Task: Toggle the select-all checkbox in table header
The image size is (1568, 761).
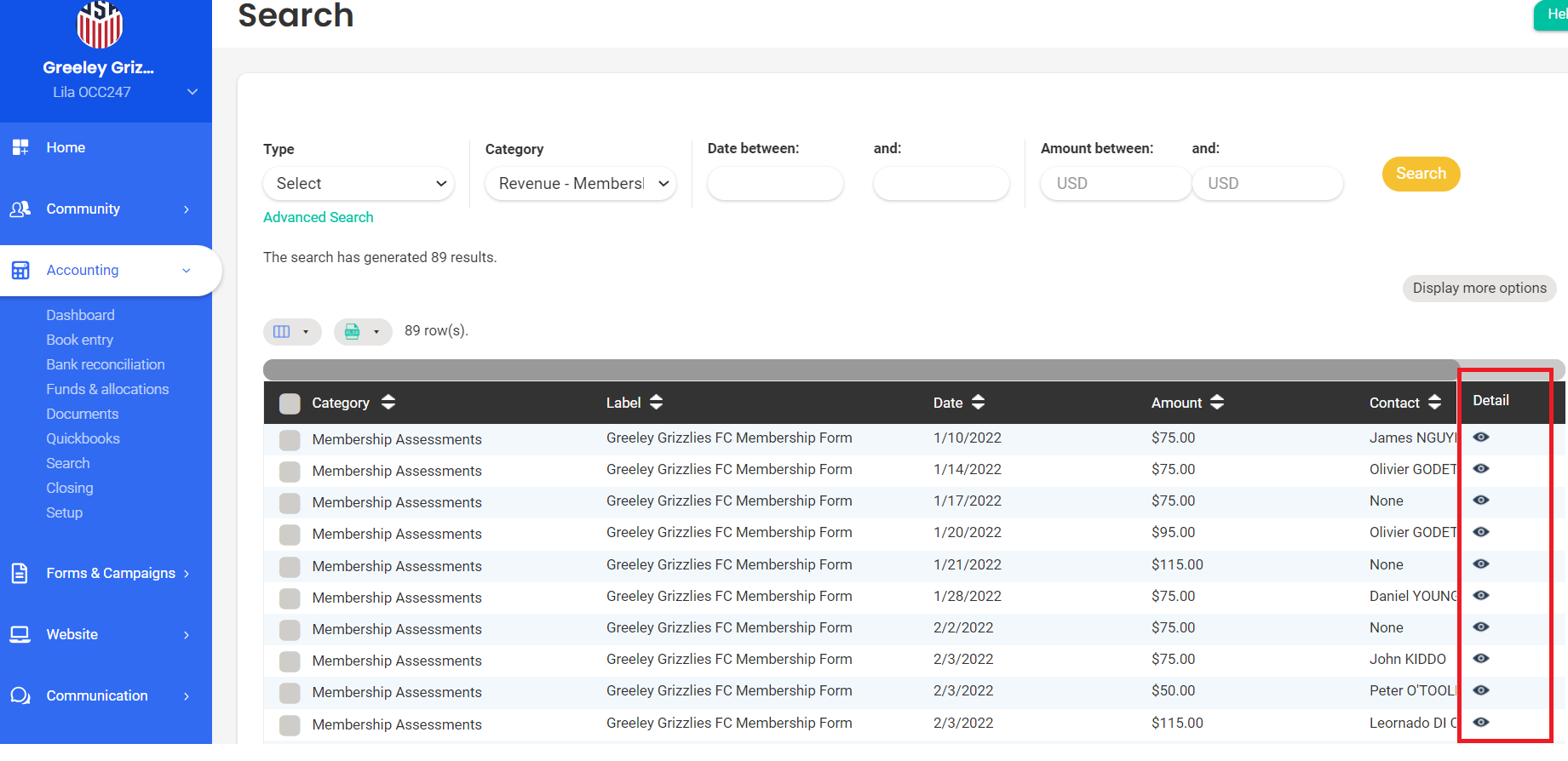Action: click(x=290, y=403)
